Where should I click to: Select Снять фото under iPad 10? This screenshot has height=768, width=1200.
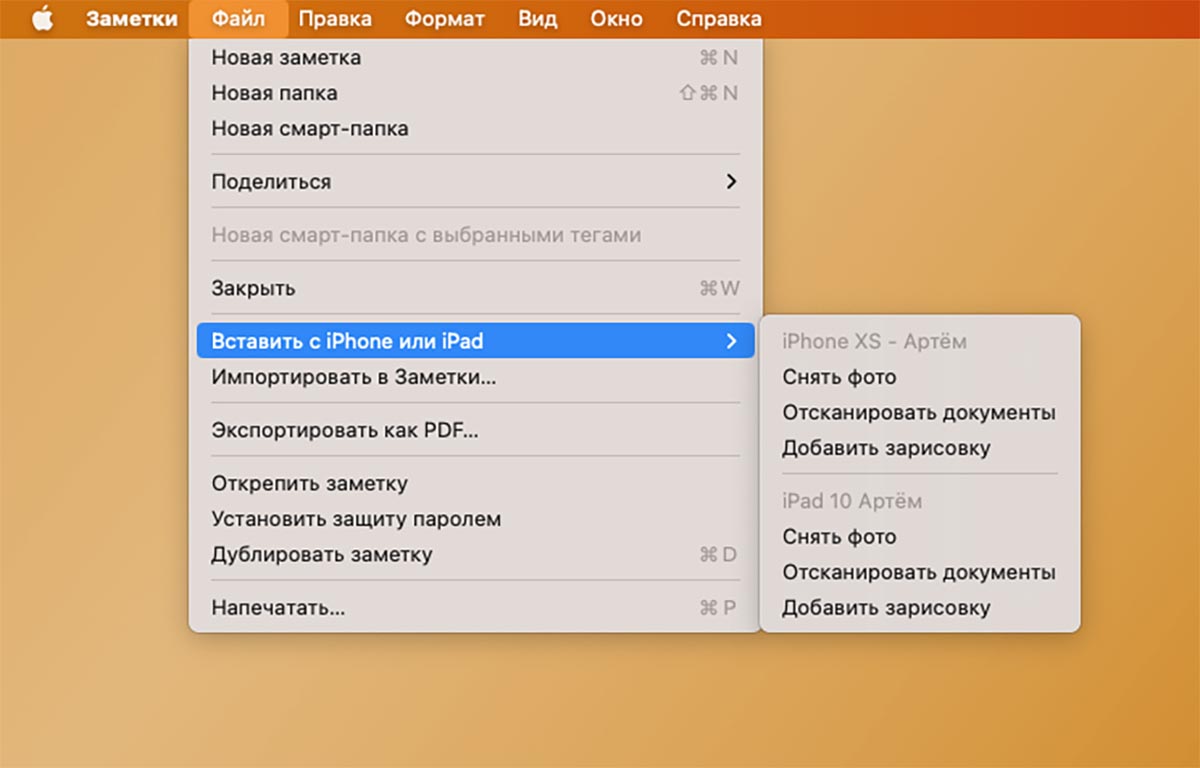(x=920, y=537)
